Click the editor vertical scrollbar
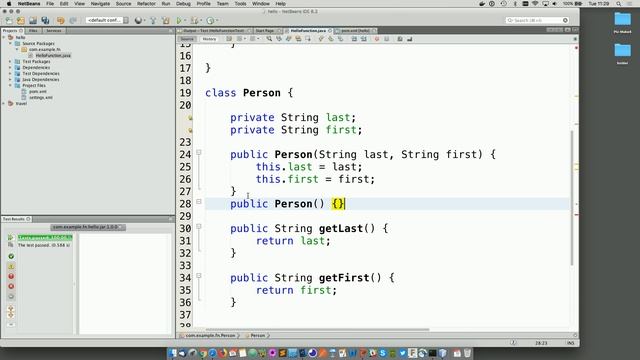Viewport: 640px width, 360px height. (x=572, y=198)
